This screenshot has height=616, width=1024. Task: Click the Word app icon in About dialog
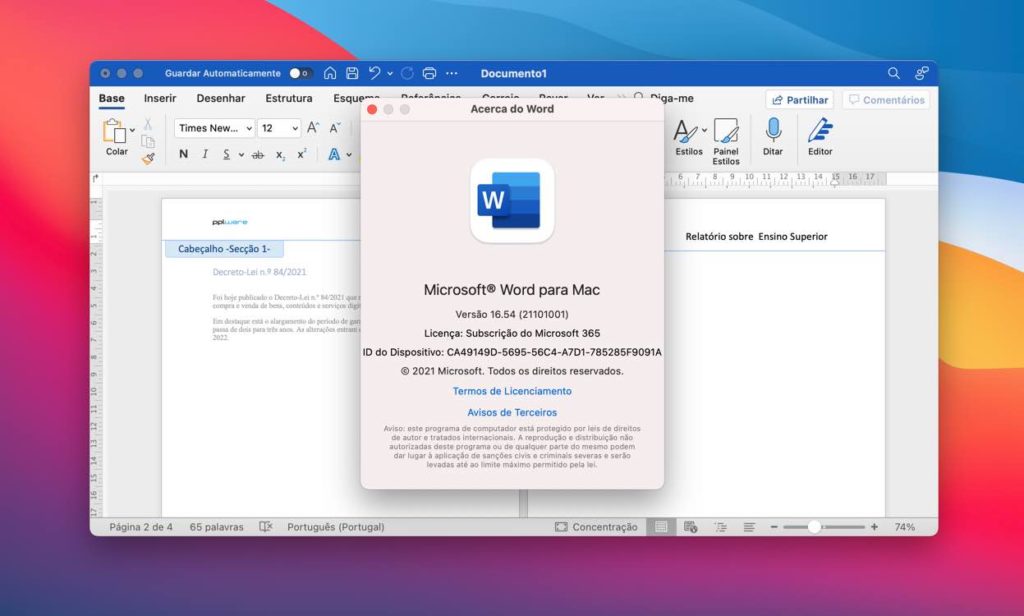[x=512, y=201]
